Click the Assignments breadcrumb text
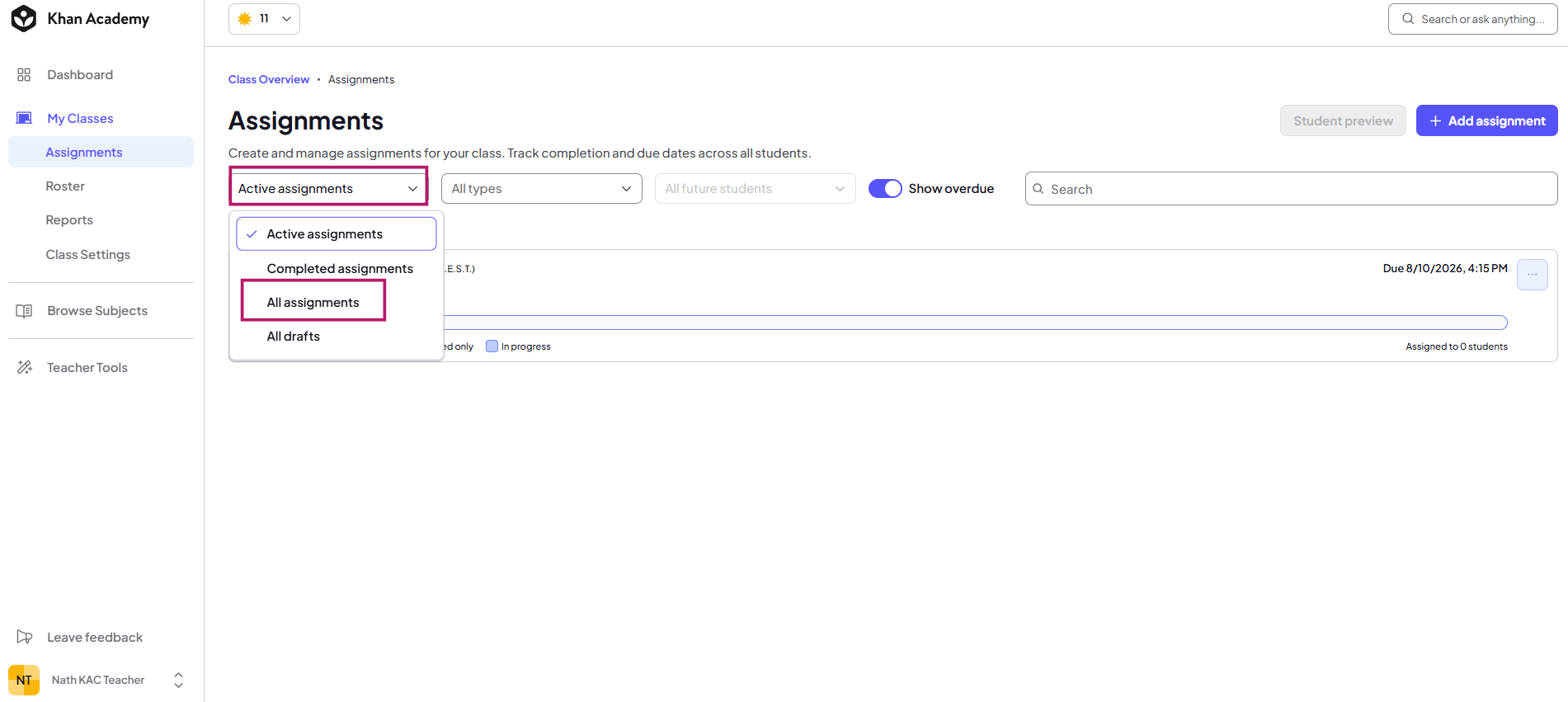 [x=361, y=80]
